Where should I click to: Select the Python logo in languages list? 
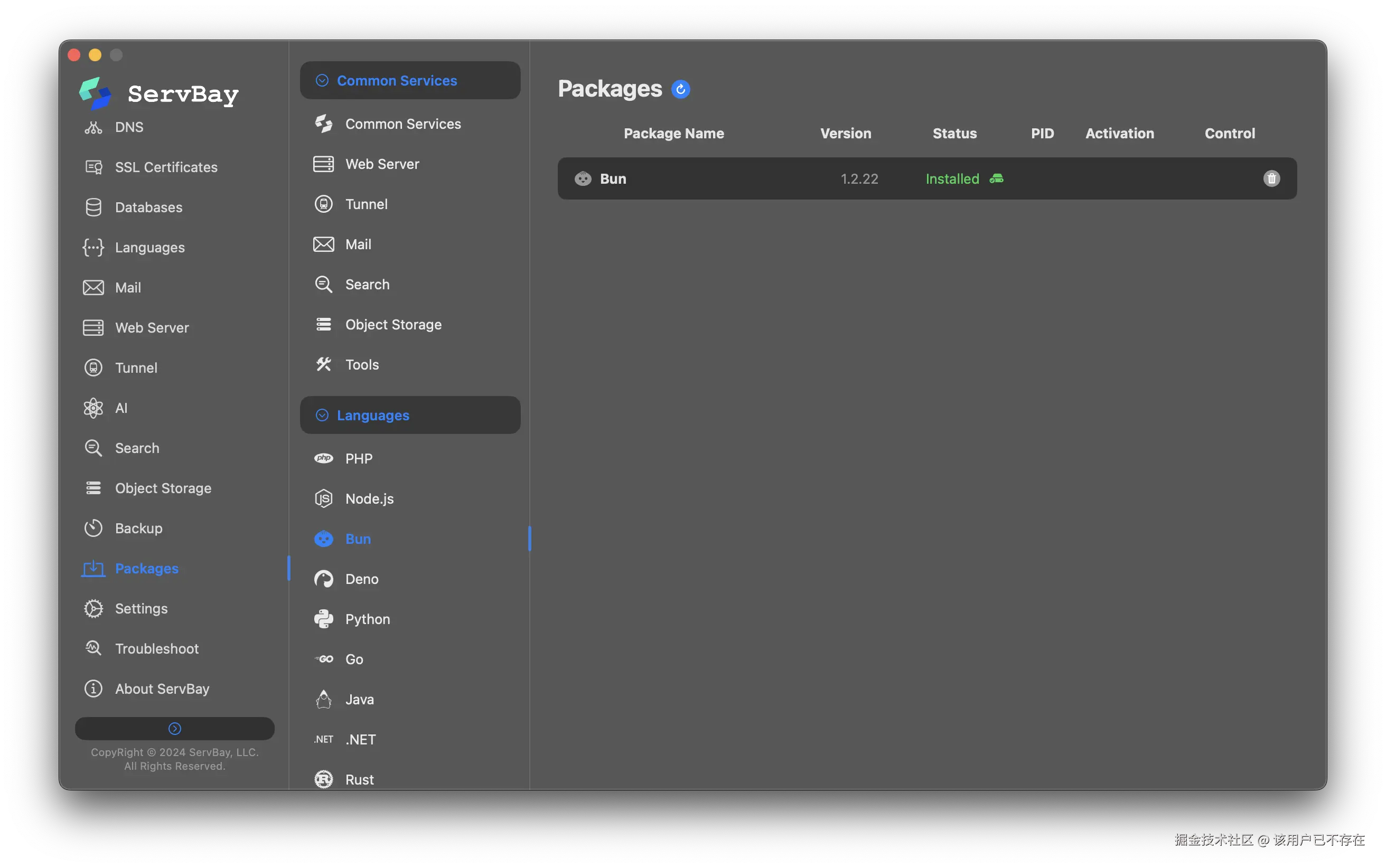pyautogui.click(x=324, y=619)
